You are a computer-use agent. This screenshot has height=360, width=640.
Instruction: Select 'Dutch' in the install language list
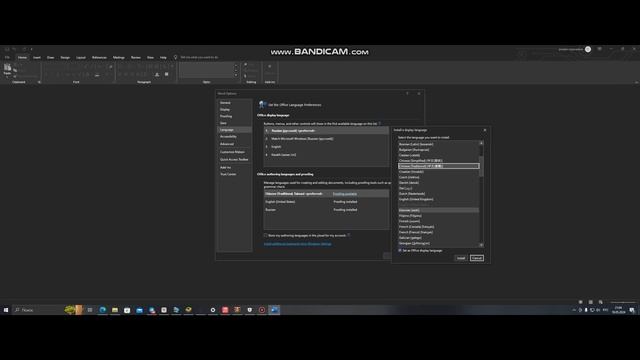click(x=438, y=194)
